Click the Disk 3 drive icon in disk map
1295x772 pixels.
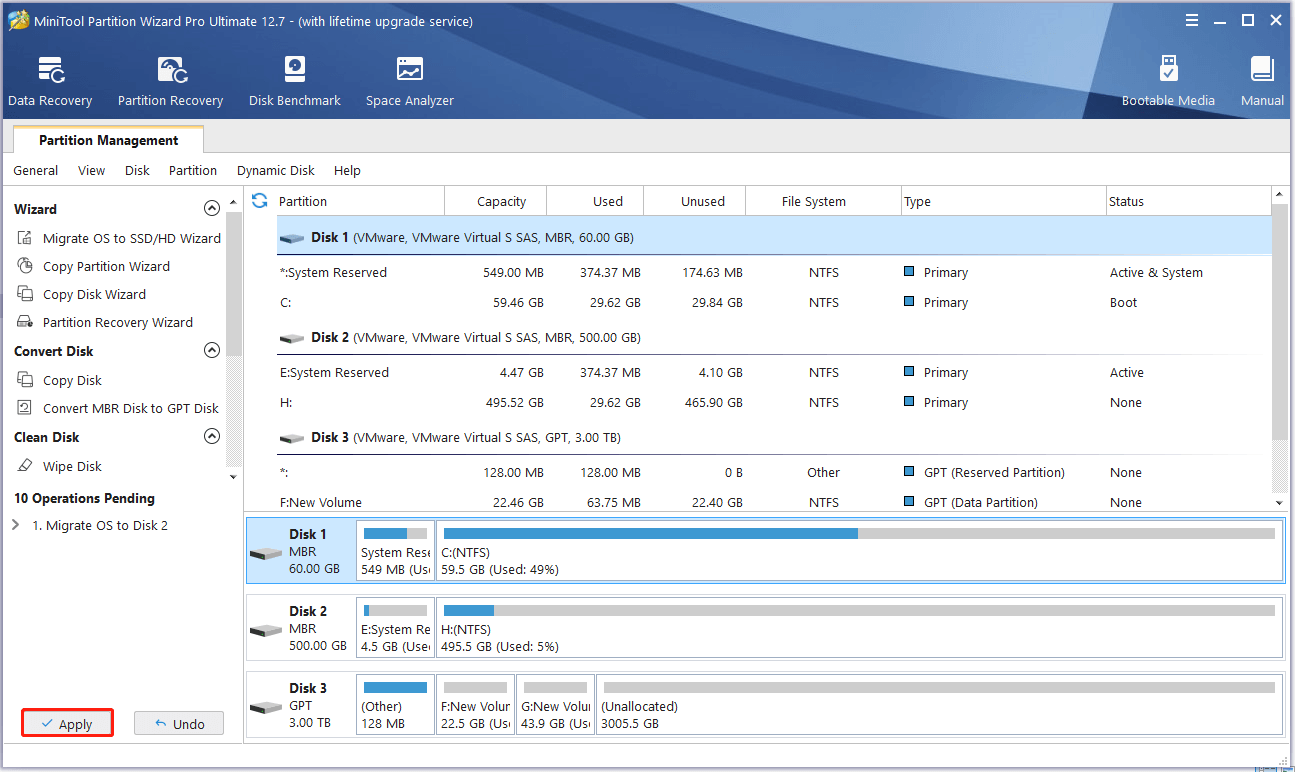pyautogui.click(x=266, y=707)
